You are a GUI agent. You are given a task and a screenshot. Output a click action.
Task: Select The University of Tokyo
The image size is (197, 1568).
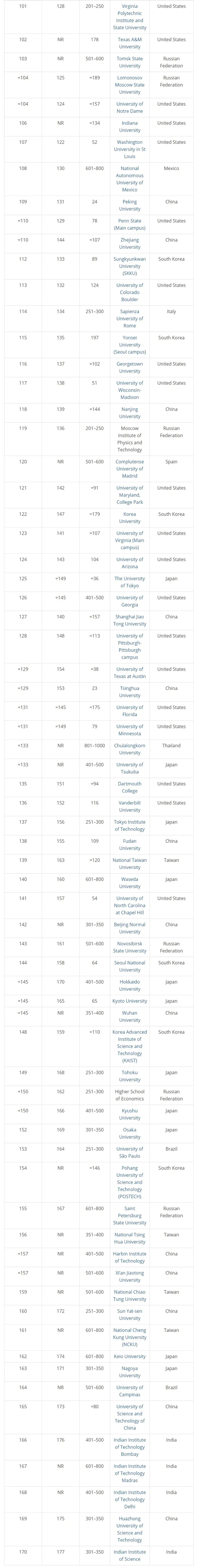tap(129, 582)
